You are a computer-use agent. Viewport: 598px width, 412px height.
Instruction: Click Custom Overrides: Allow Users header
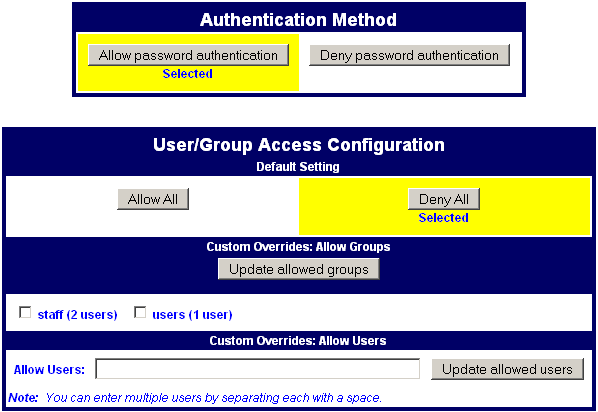click(298, 341)
